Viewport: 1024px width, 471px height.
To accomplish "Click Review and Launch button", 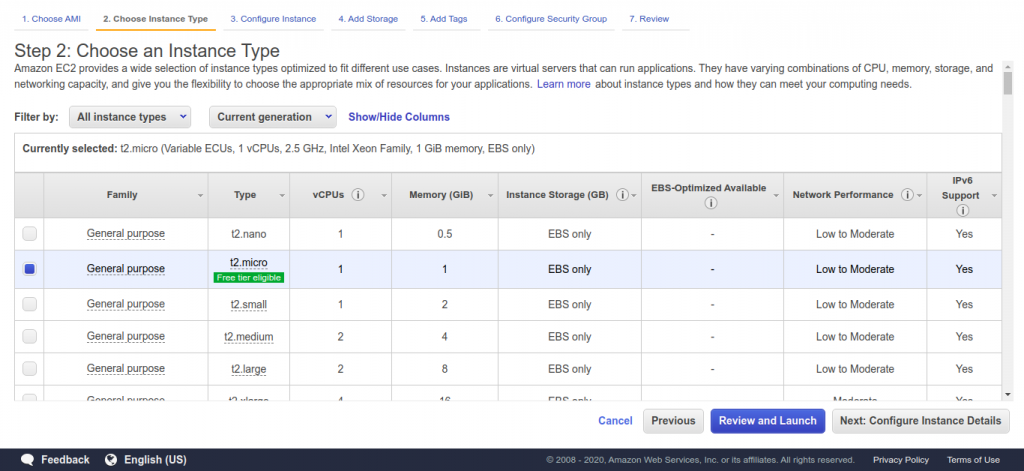I will [x=768, y=421].
